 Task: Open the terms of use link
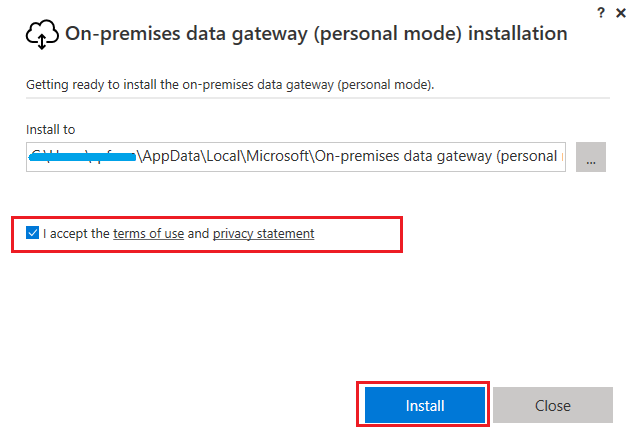click(148, 234)
